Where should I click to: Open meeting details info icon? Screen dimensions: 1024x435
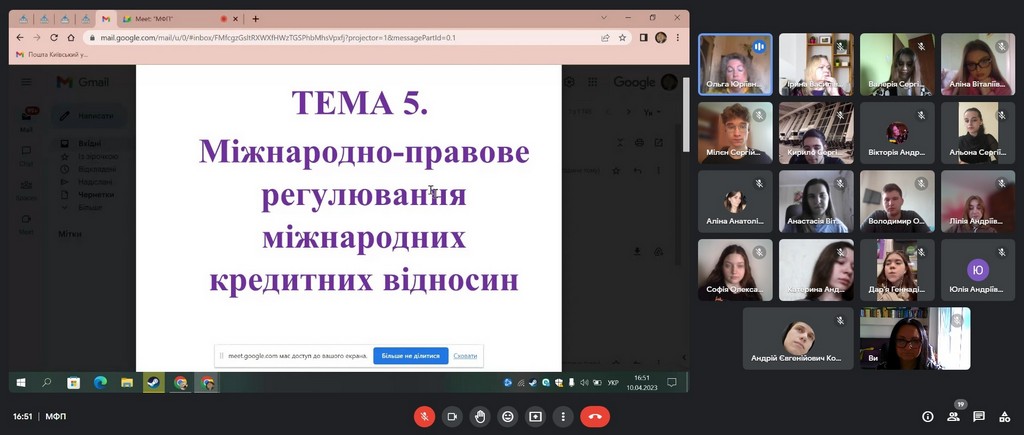coord(927,416)
